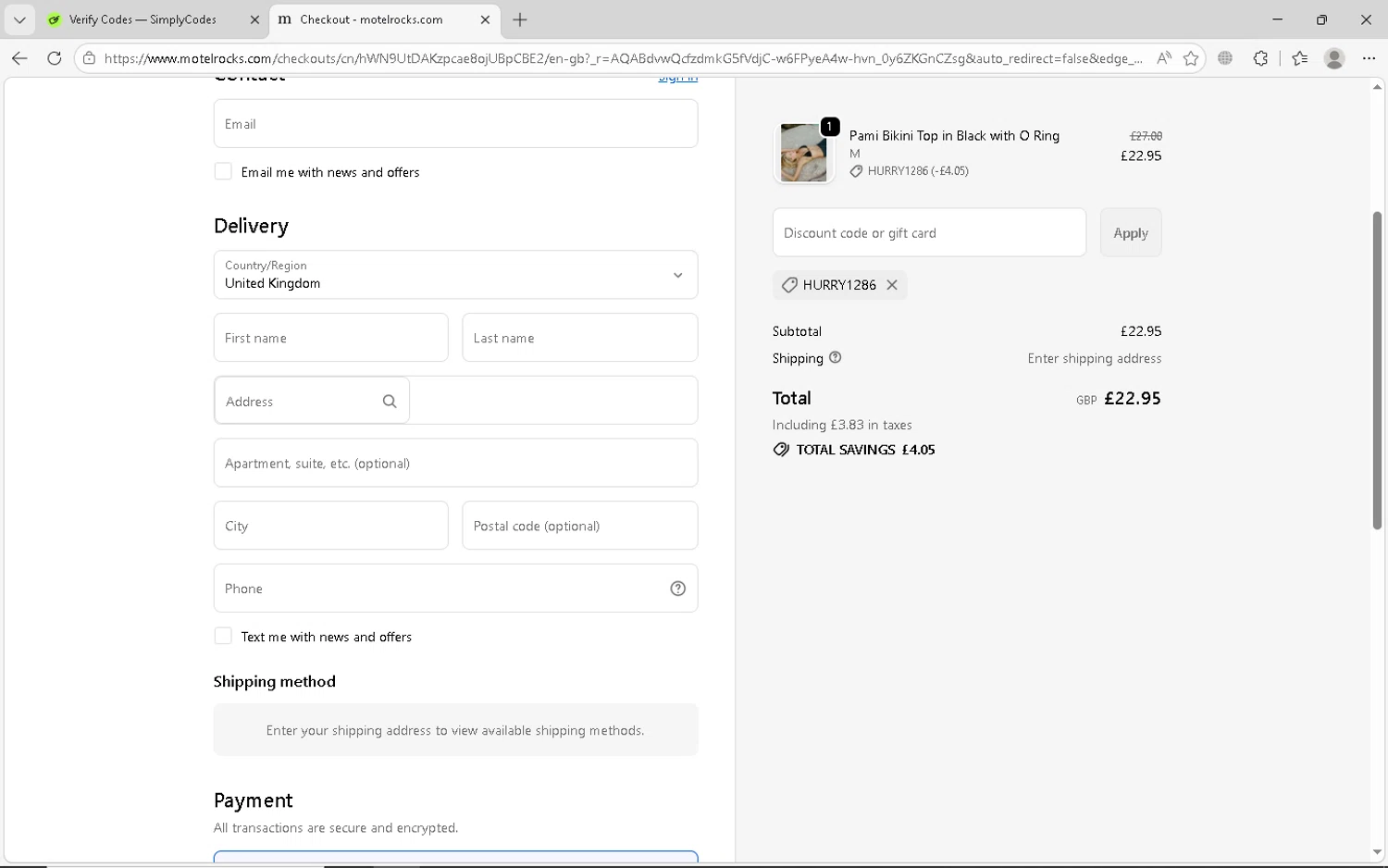Click the browser profile avatar icon
The width and height of the screenshot is (1388, 868).
1333,58
